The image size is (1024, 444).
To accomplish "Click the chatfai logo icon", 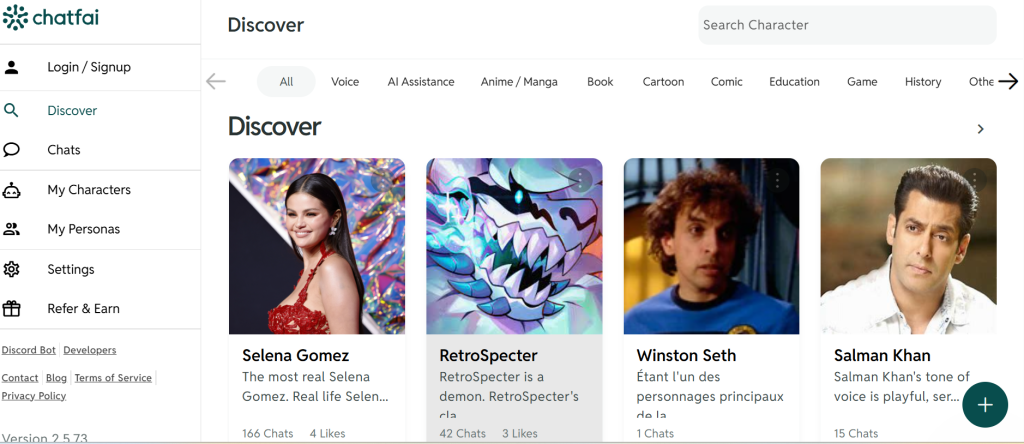I will pos(16,18).
